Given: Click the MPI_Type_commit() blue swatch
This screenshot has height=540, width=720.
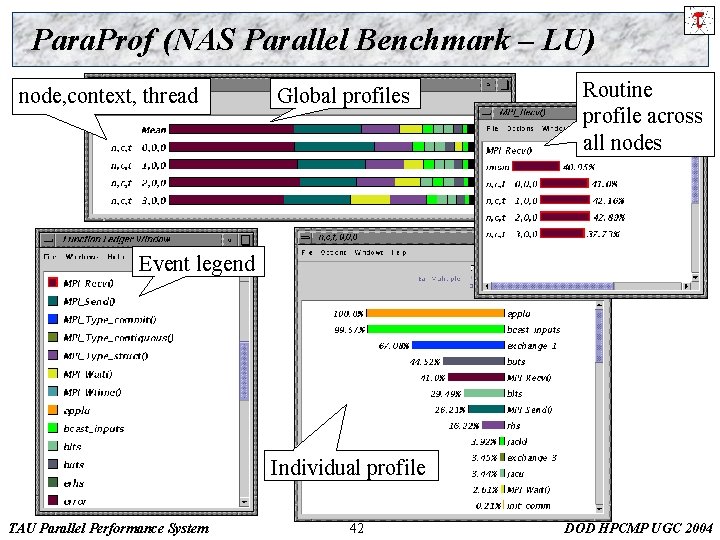Looking at the screenshot, I should 53,319.
